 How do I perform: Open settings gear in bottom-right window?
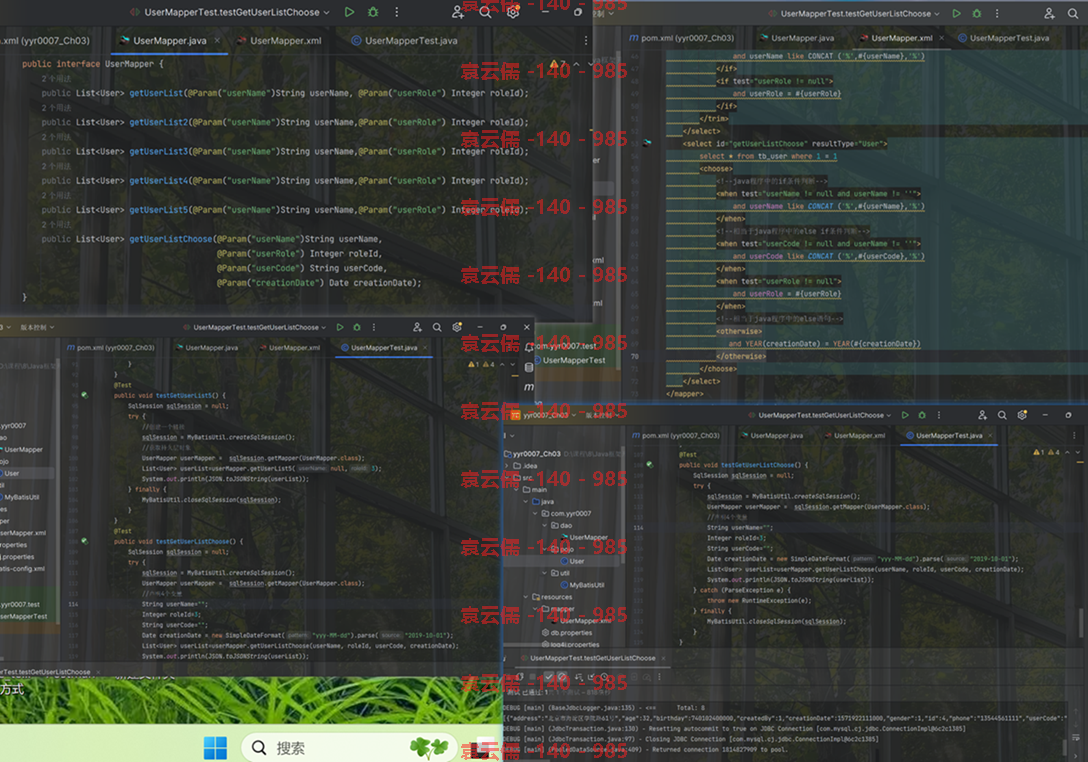coord(1022,415)
